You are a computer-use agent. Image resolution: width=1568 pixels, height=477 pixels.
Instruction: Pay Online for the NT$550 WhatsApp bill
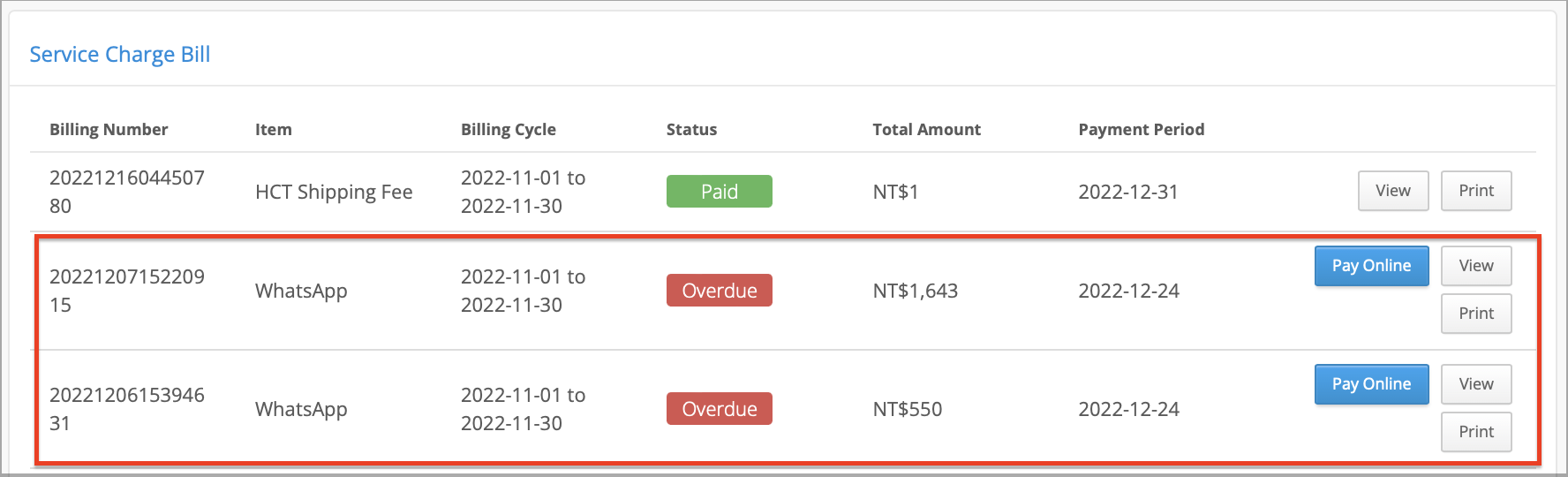point(1371,384)
